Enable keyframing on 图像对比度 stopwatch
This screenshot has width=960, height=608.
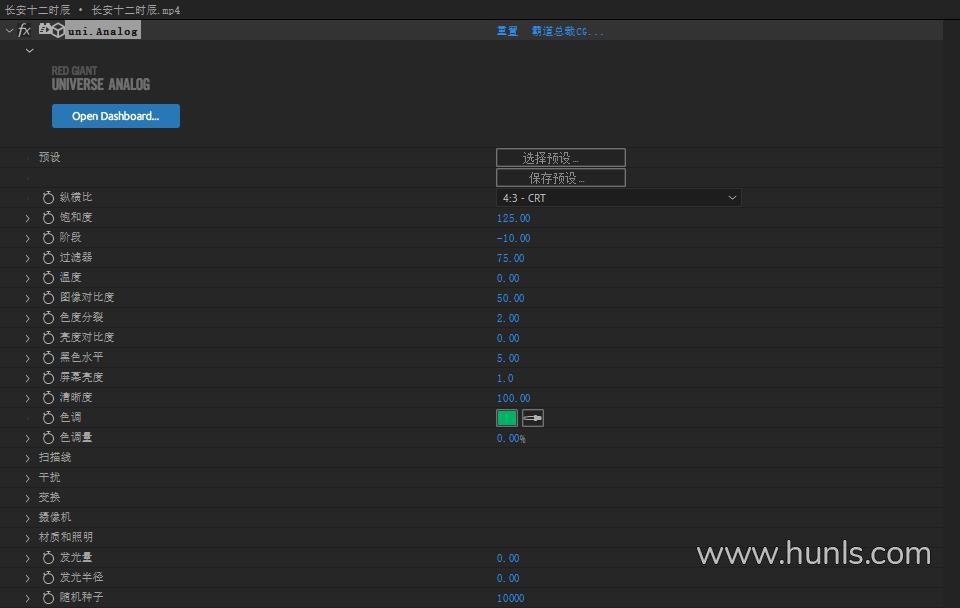[x=48, y=298]
